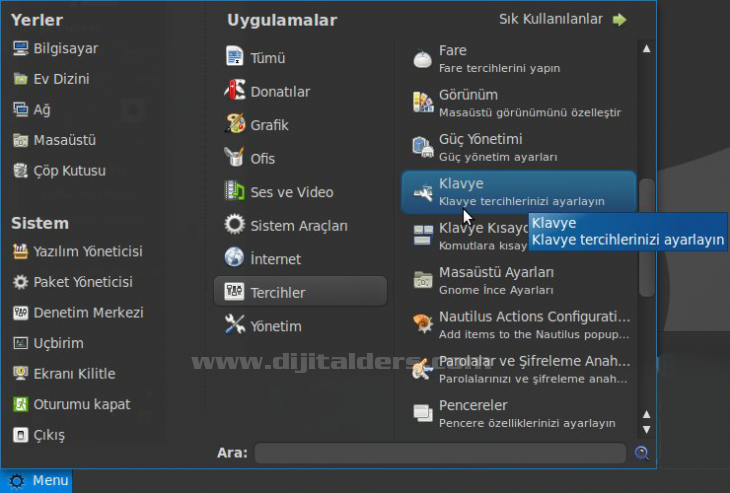Select Yönetim tools icon

tap(234, 324)
